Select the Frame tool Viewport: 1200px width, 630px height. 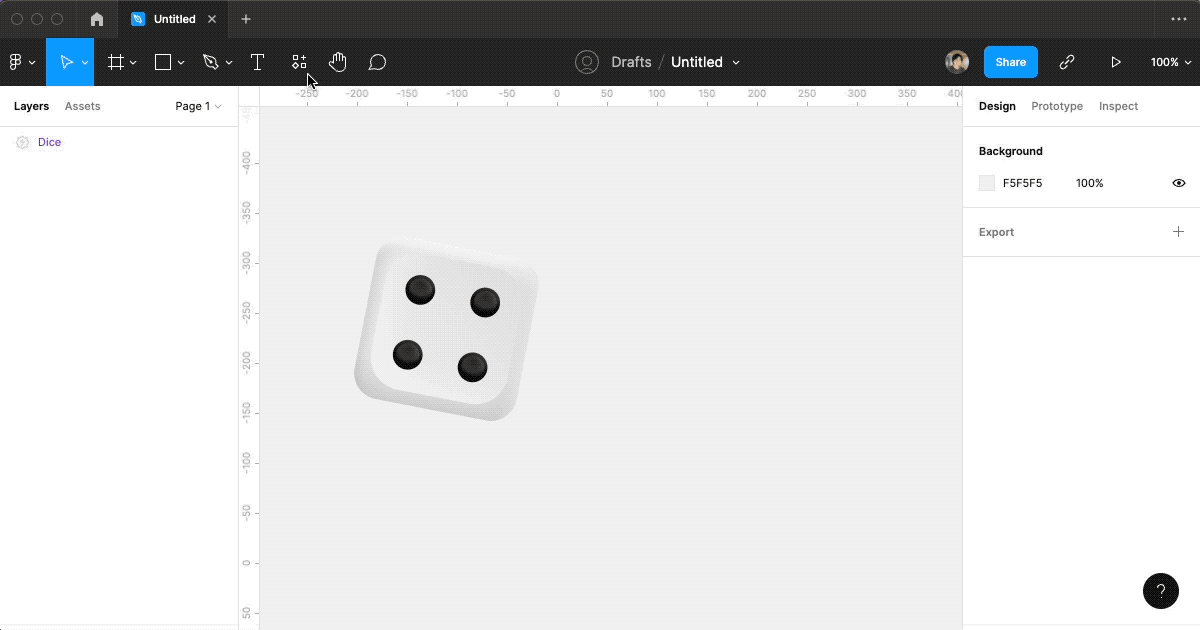(x=115, y=61)
